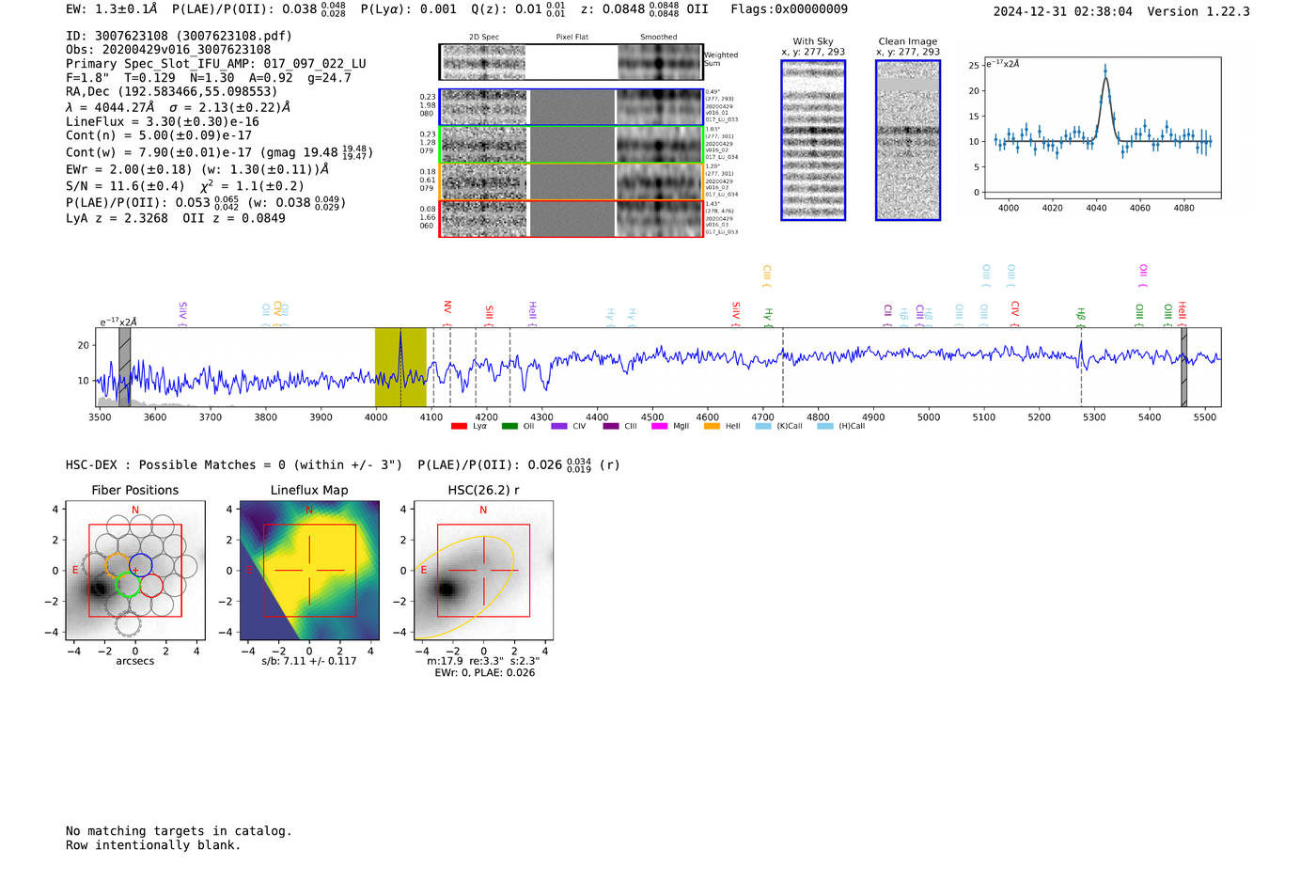Click the λ = 4044.27Å text
The height and width of the screenshot is (896, 1316).
(x=110, y=107)
